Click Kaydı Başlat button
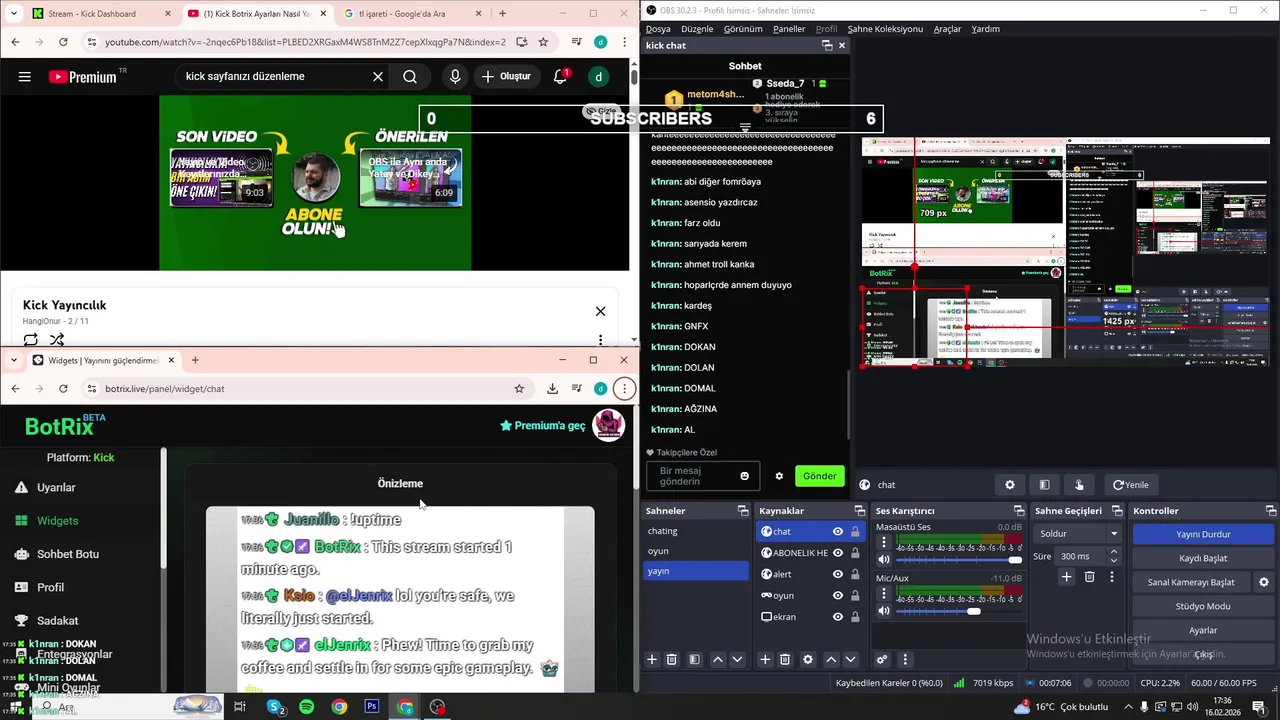 click(x=1203, y=558)
